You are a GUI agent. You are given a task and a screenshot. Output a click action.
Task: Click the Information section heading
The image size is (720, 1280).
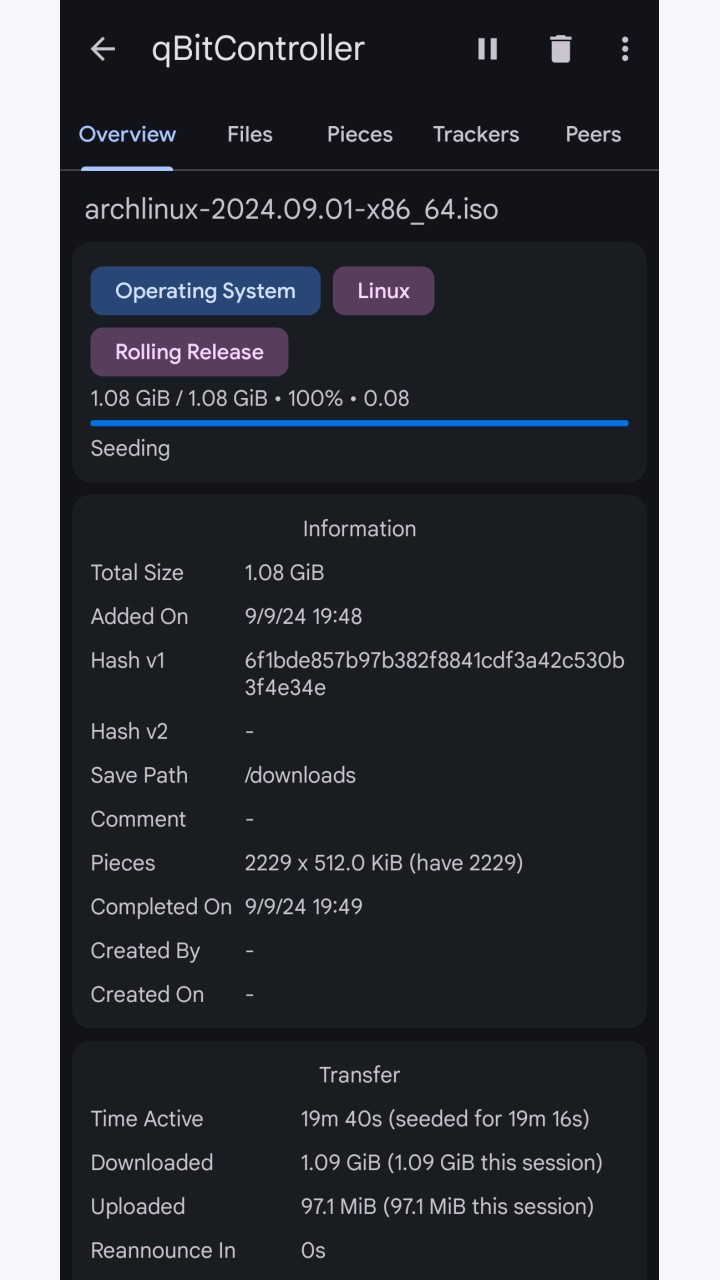coord(359,529)
